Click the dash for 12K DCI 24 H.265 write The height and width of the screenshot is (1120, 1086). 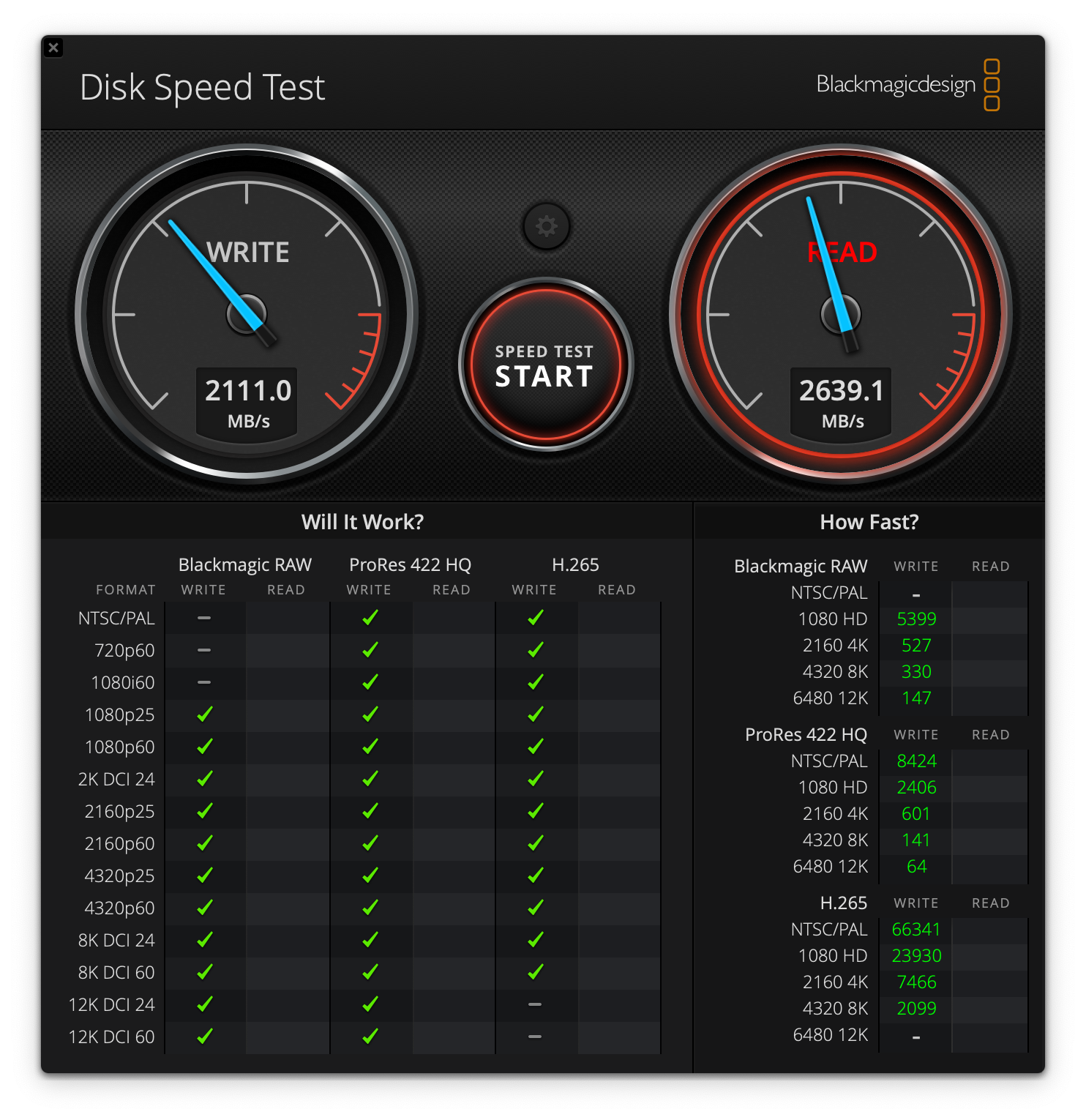coord(535,1004)
